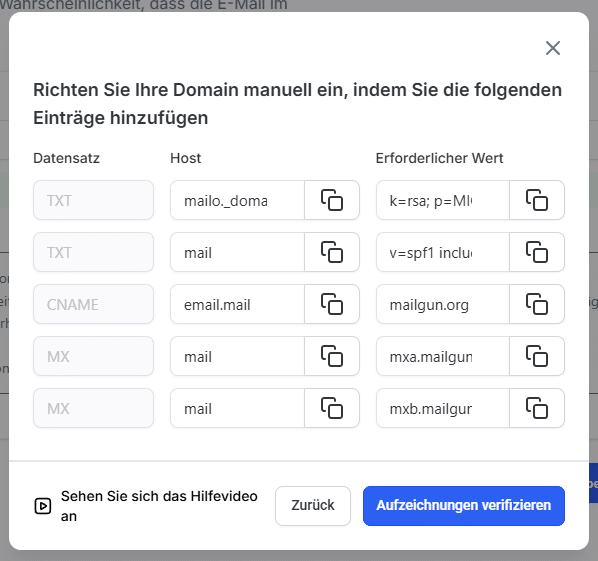This screenshot has height=561, width=598.
Task: Select the CNAME record type field
Action: tap(93, 304)
